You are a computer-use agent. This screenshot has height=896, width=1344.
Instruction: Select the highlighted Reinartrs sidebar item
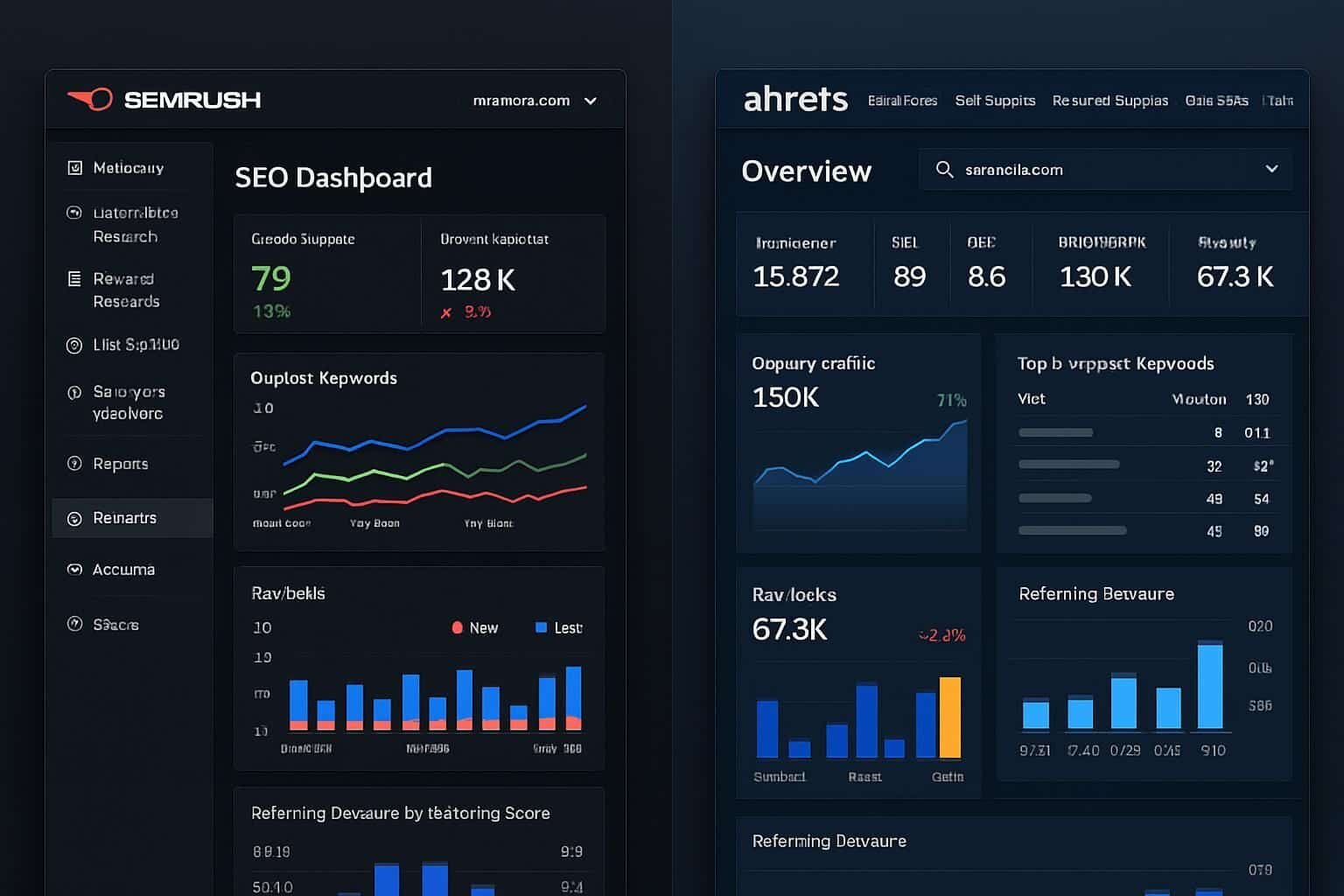tap(132, 518)
